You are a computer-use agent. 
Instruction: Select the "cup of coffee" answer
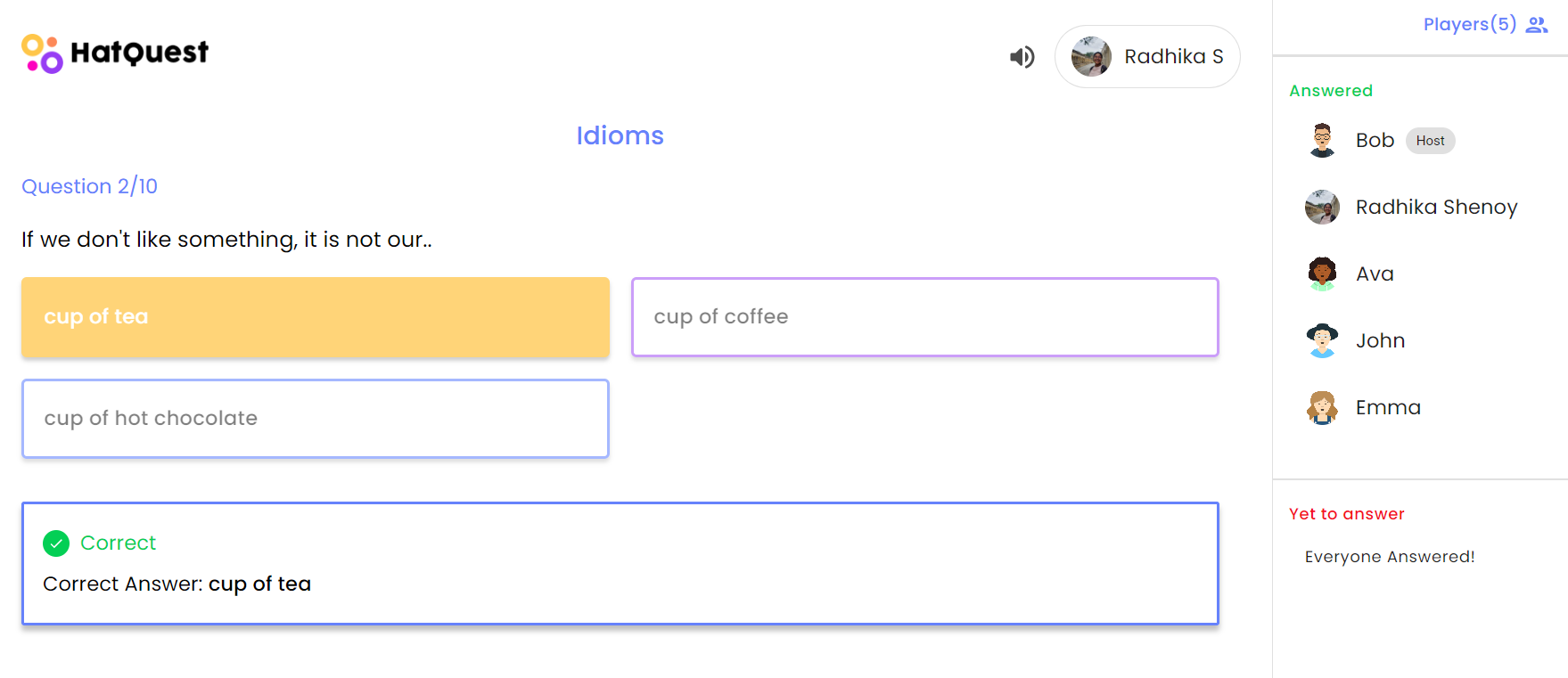924,317
